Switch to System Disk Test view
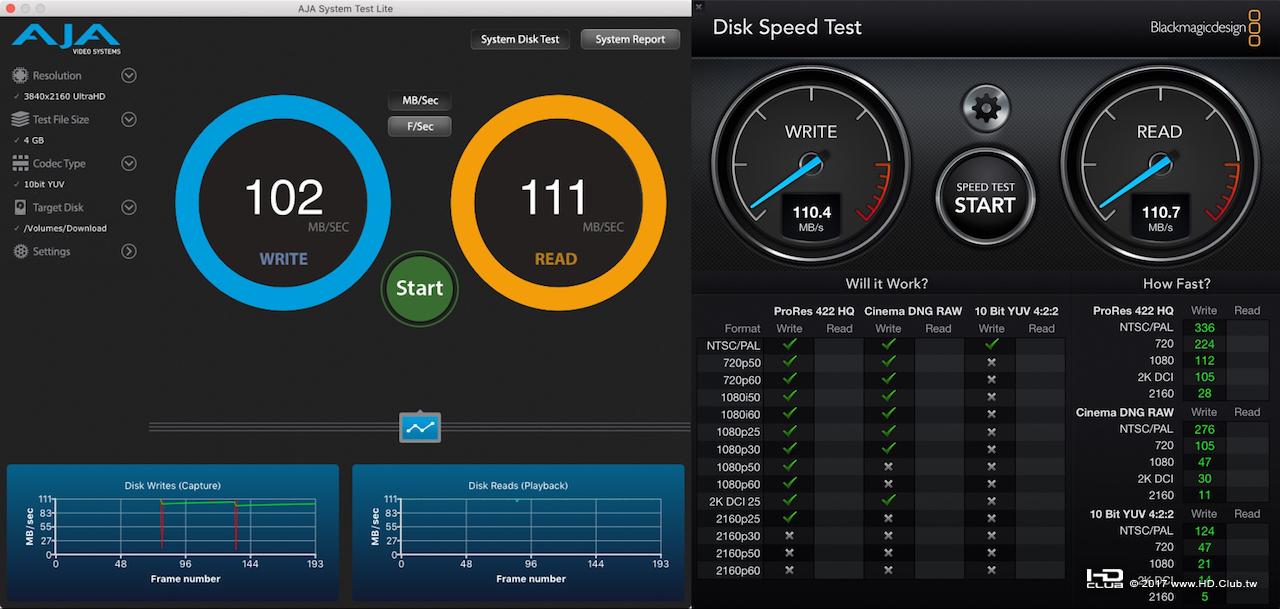Image resolution: width=1280 pixels, height=609 pixels. (x=520, y=40)
